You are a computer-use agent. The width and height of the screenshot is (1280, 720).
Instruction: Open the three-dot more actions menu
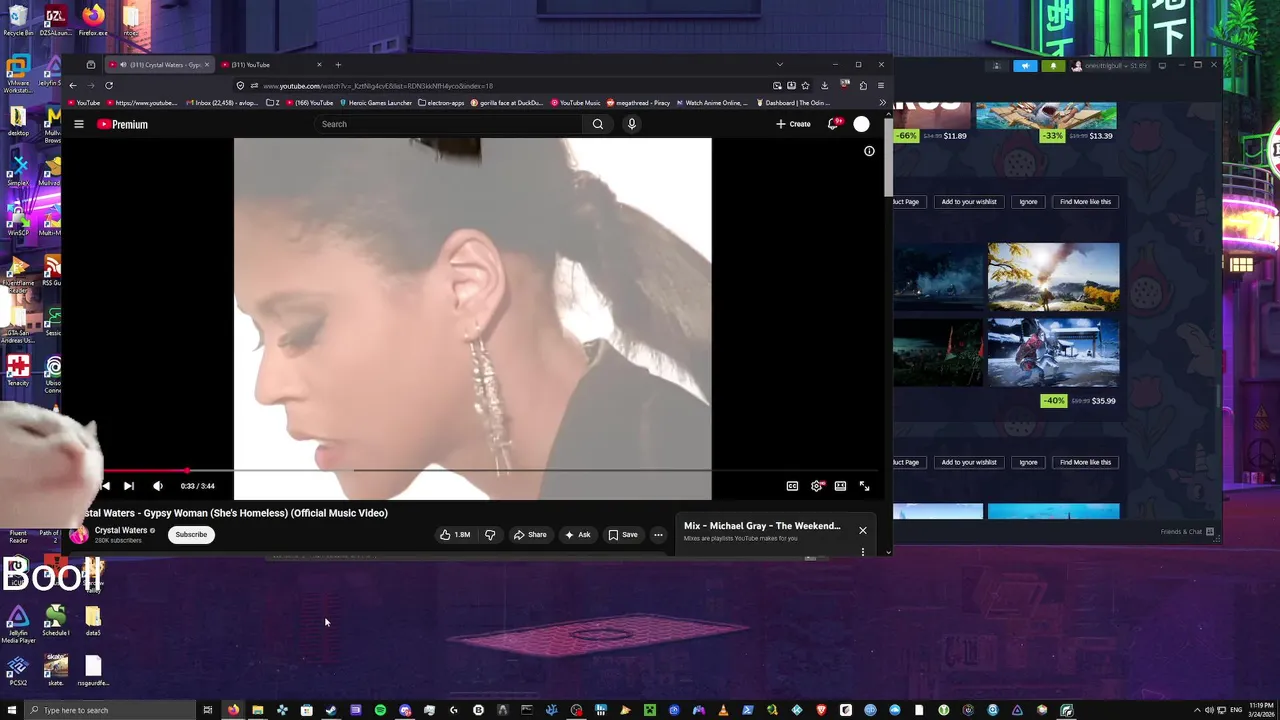point(658,535)
